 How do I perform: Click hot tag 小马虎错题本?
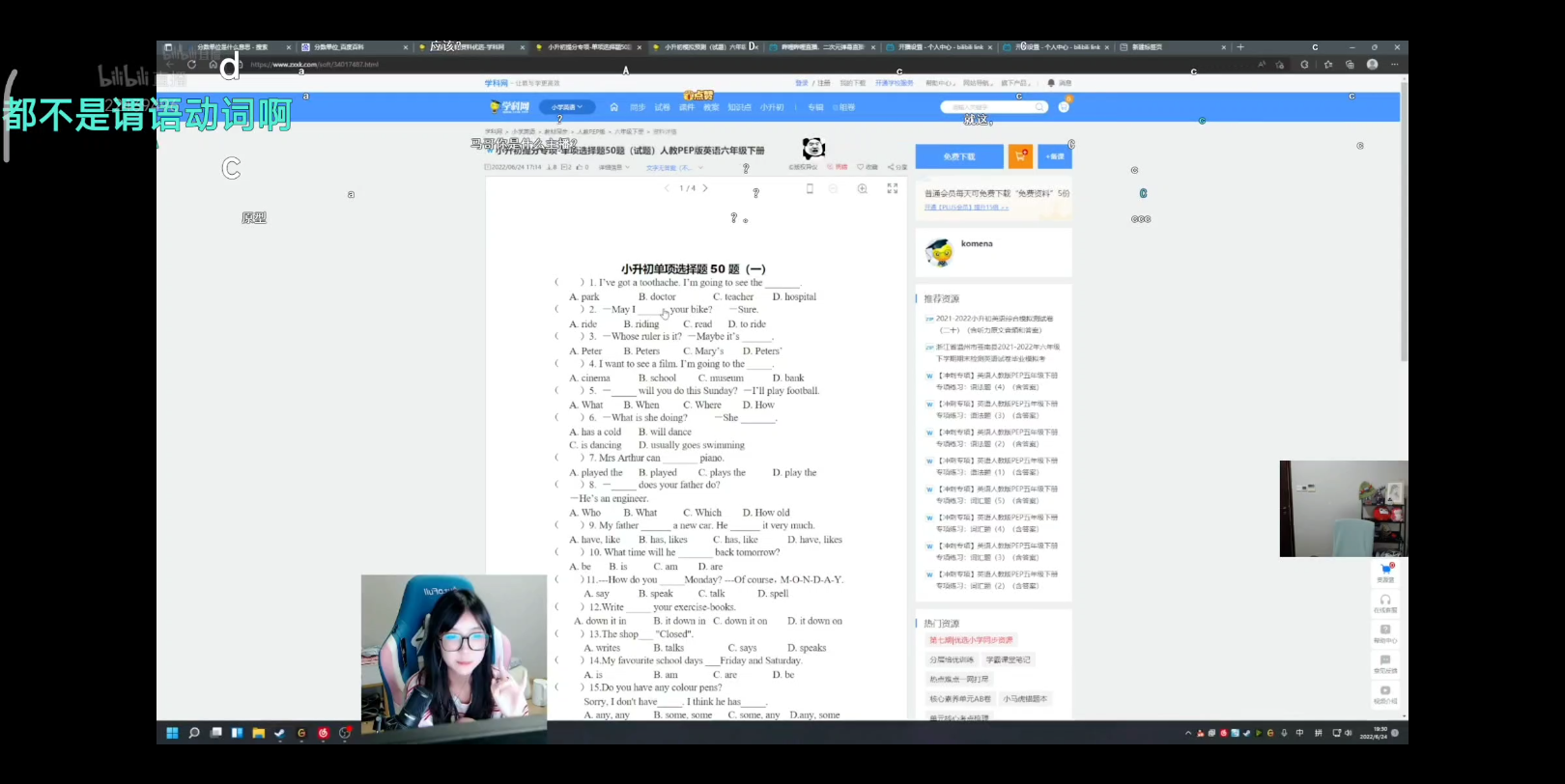pyautogui.click(x=1025, y=698)
